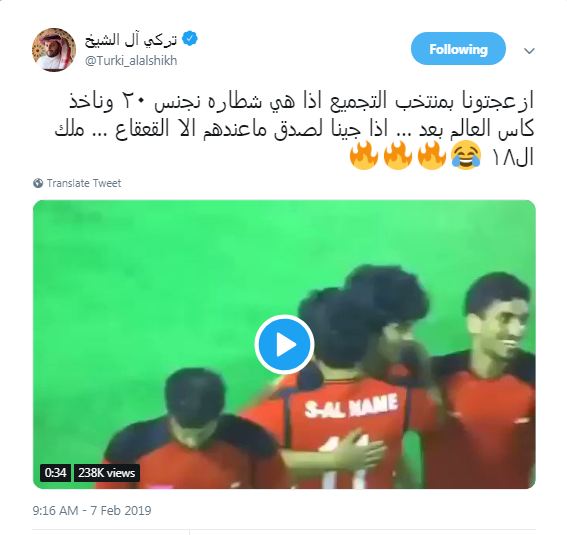Image resolution: width=567 pixels, height=535 pixels.
Task: Click the Arabic tweet text body
Action: [294, 129]
